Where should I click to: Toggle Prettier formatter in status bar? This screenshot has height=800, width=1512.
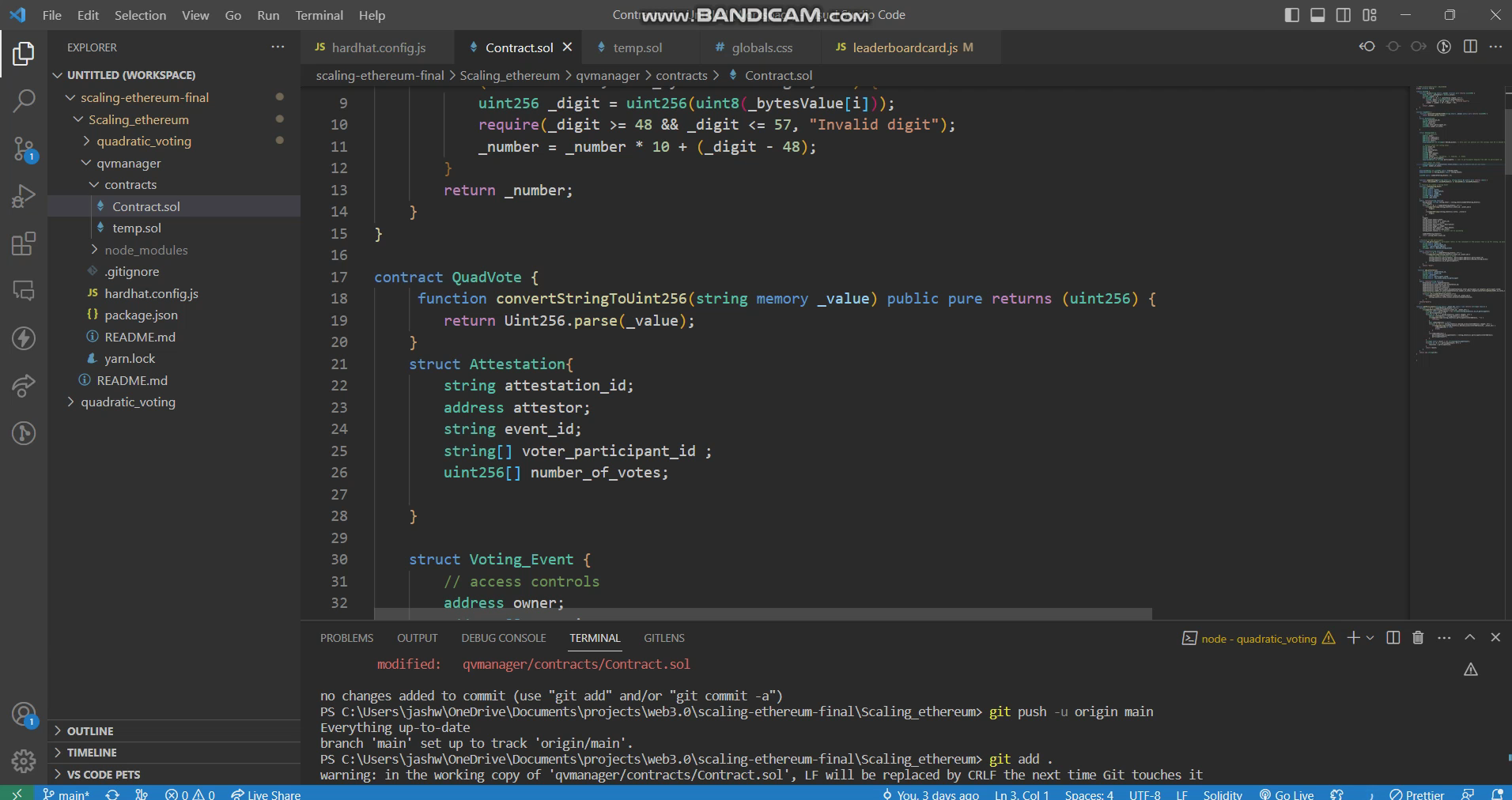tap(1417, 794)
